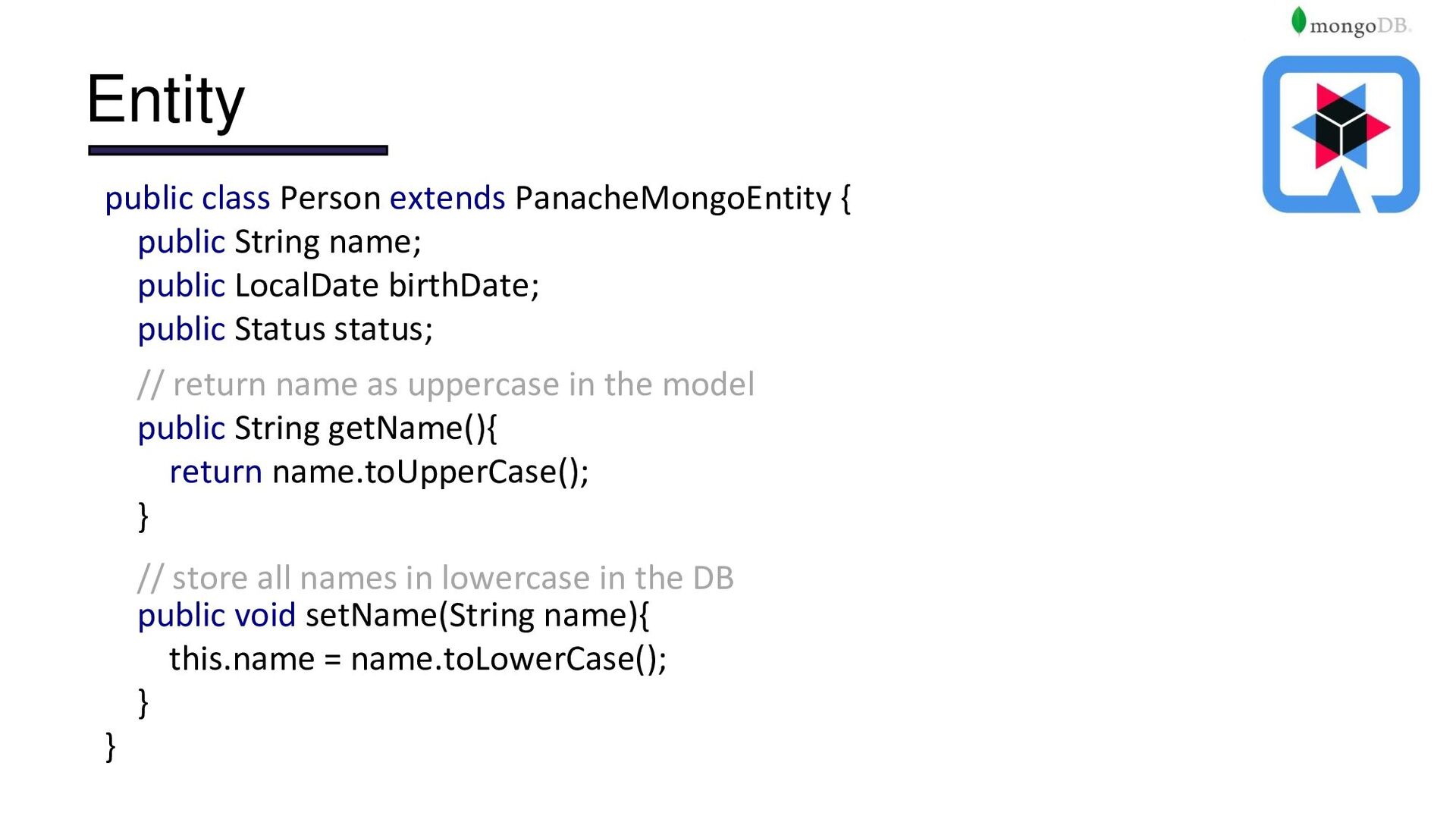
Task: Click the LocalDate birthDate field
Action: click(387, 286)
